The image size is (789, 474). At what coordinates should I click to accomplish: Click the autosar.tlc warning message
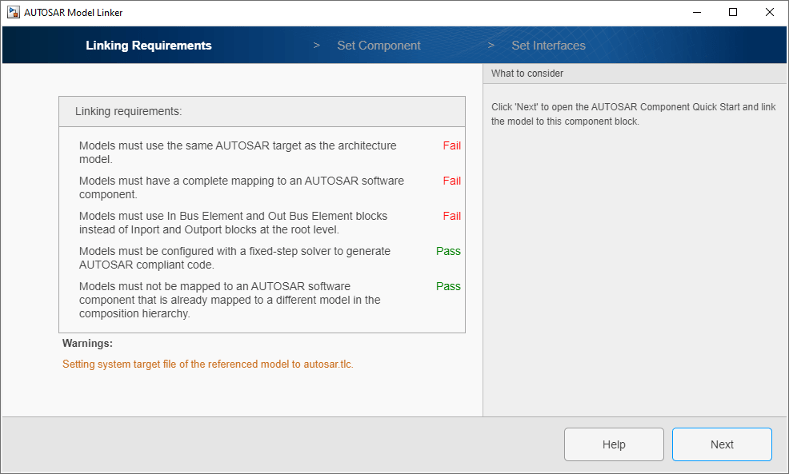208,364
